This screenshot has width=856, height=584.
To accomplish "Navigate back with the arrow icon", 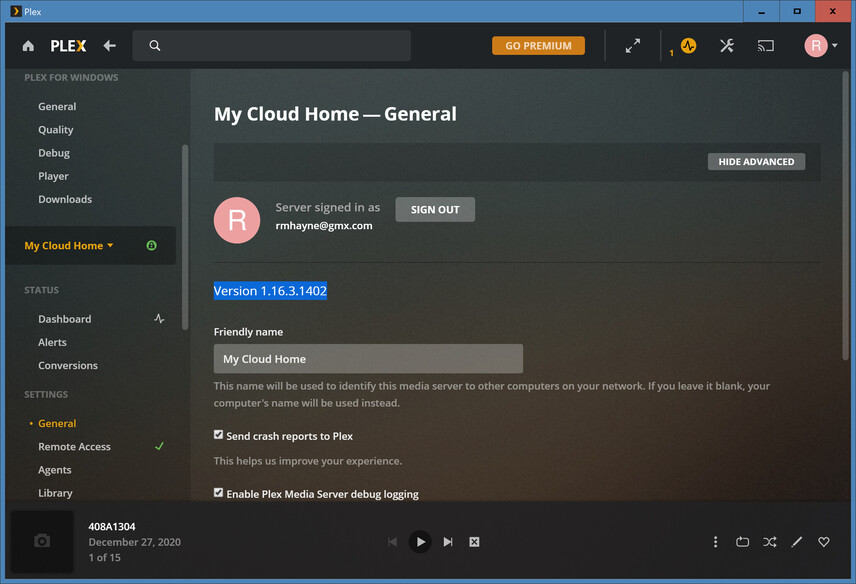I will [110, 46].
